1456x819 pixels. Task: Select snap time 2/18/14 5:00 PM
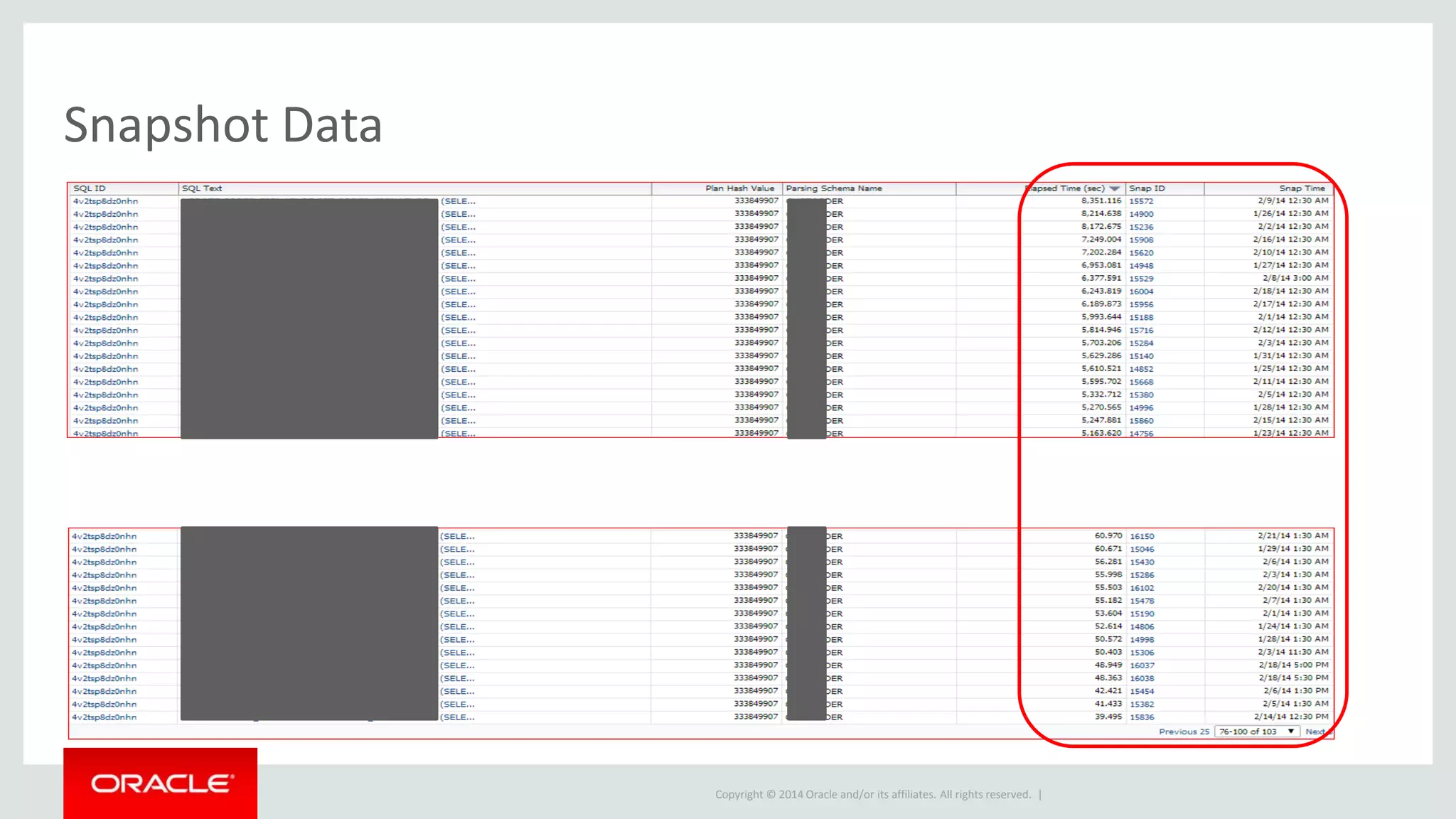pos(1293,665)
